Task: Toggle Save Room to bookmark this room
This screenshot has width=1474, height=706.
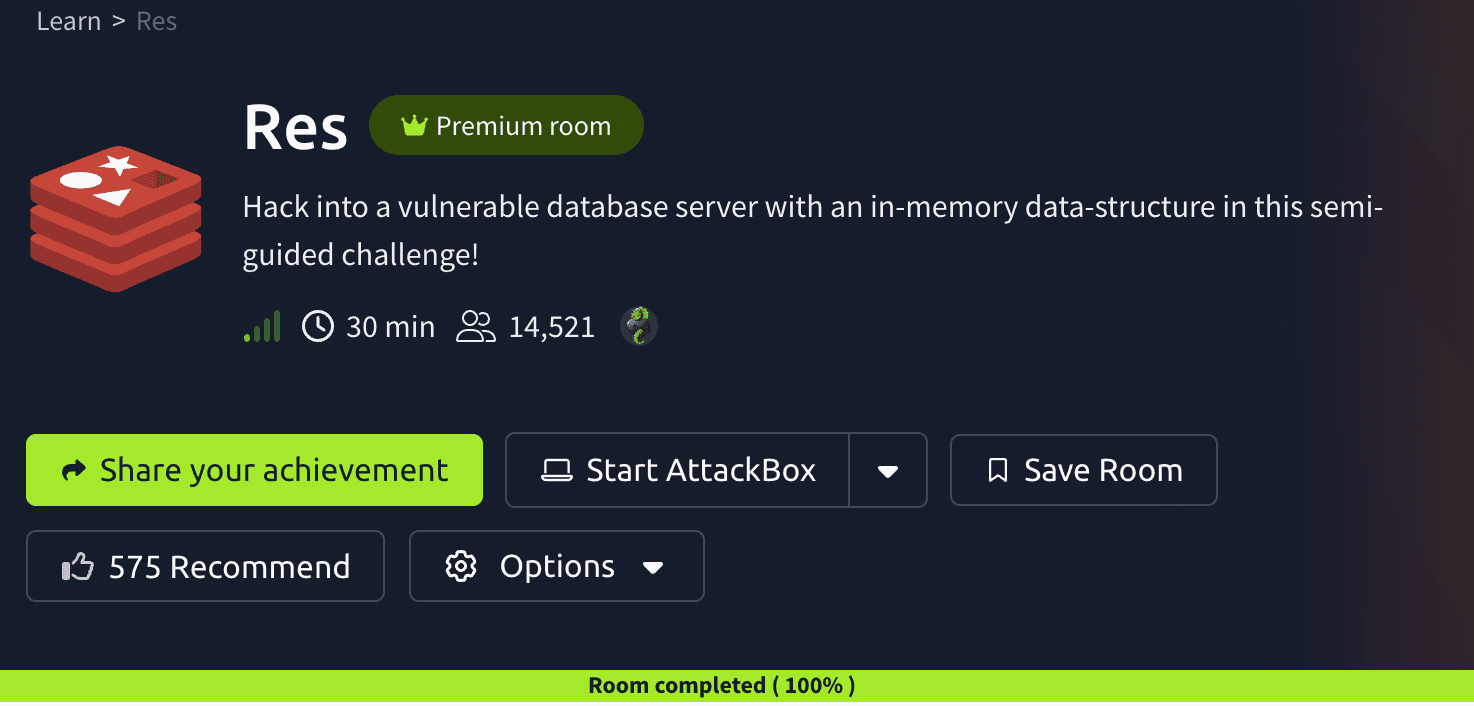Action: pyautogui.click(x=1083, y=469)
